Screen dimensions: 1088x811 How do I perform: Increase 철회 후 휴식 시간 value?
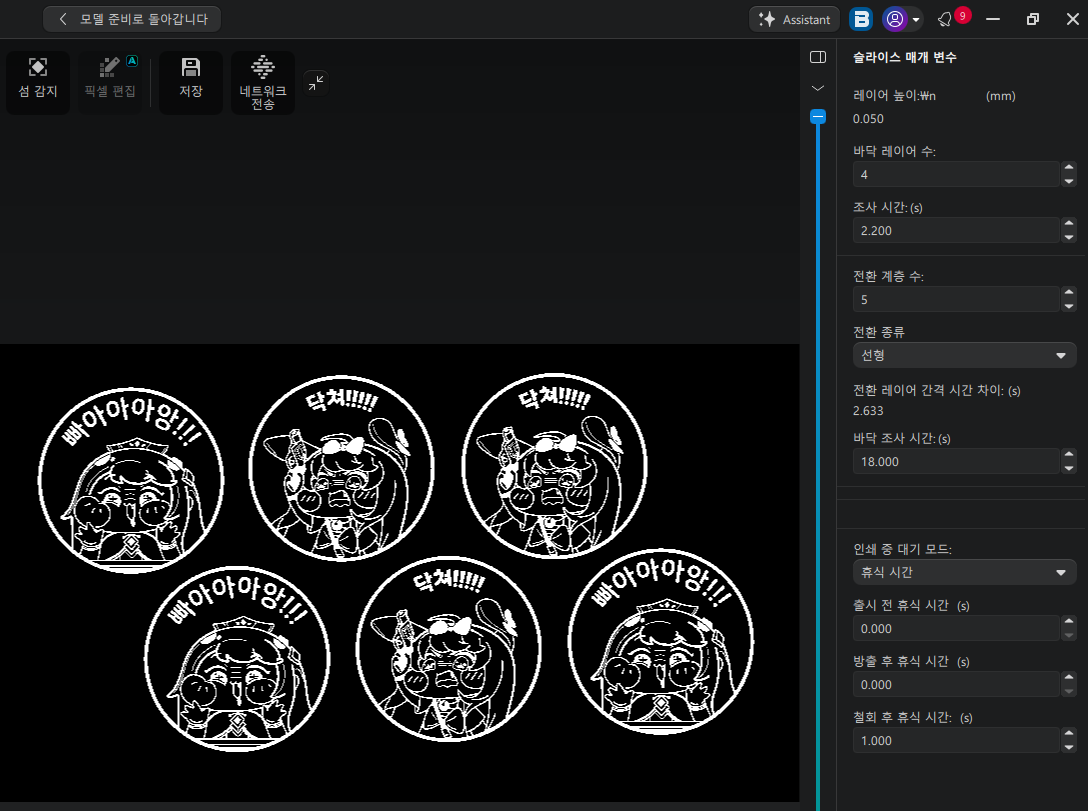(x=1069, y=734)
